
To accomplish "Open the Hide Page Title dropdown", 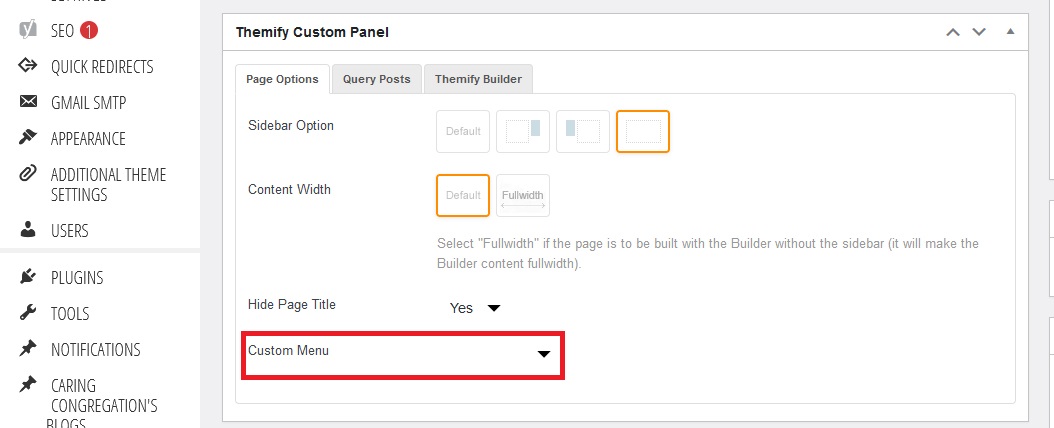I will 474,308.
